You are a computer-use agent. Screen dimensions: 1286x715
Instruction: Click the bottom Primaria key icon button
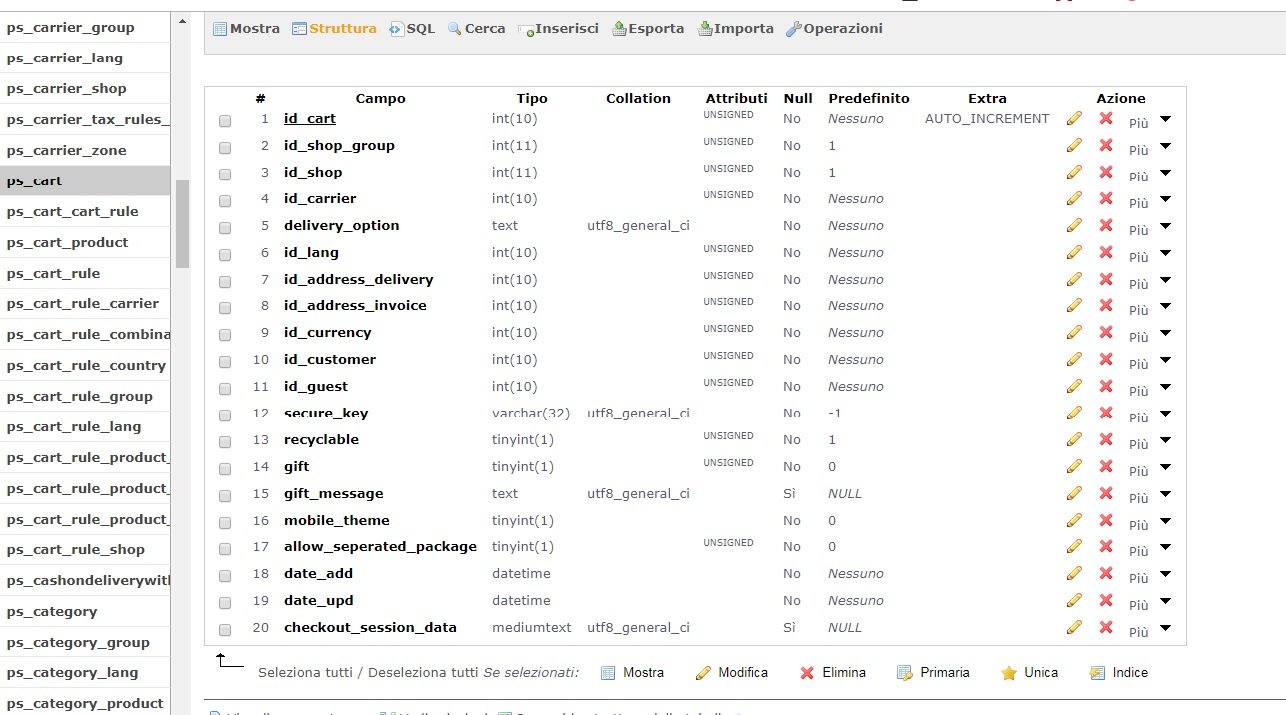(x=933, y=673)
